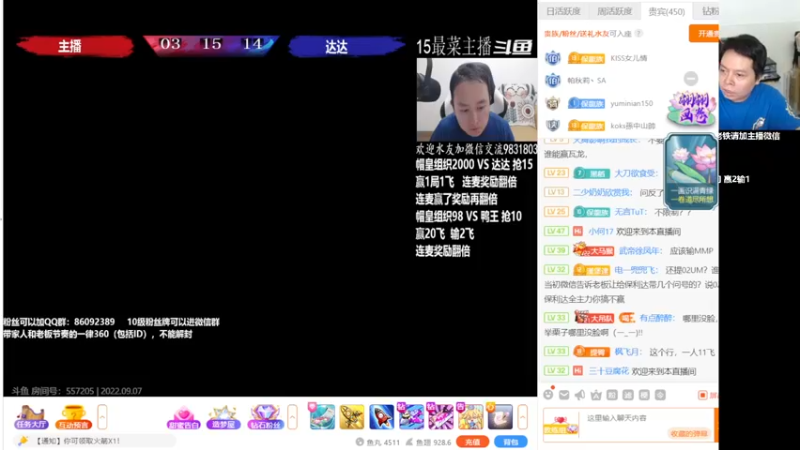Open the 甜蜜告白 heart icon

point(183,418)
